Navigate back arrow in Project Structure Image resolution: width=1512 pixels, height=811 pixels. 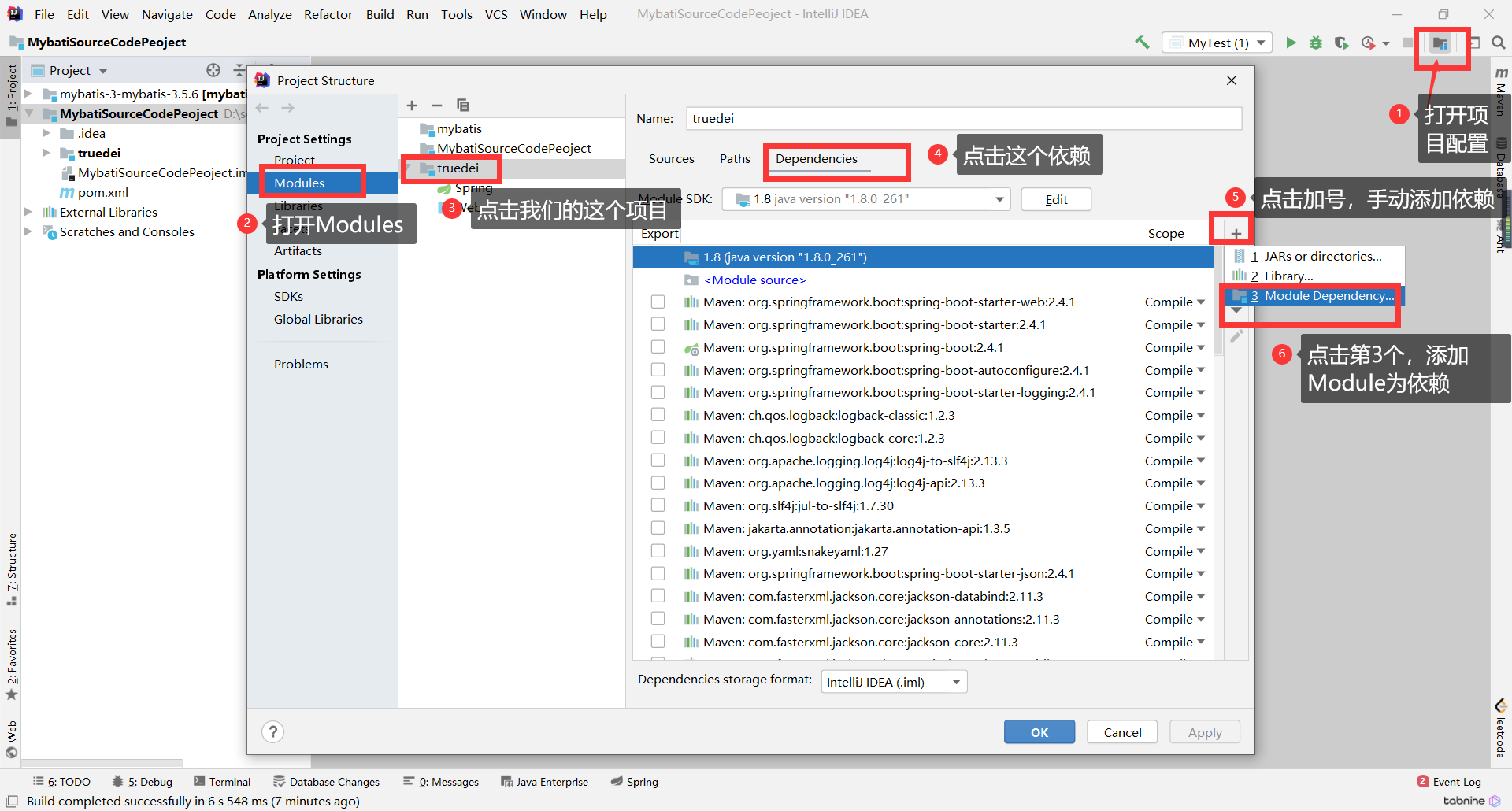click(262, 108)
